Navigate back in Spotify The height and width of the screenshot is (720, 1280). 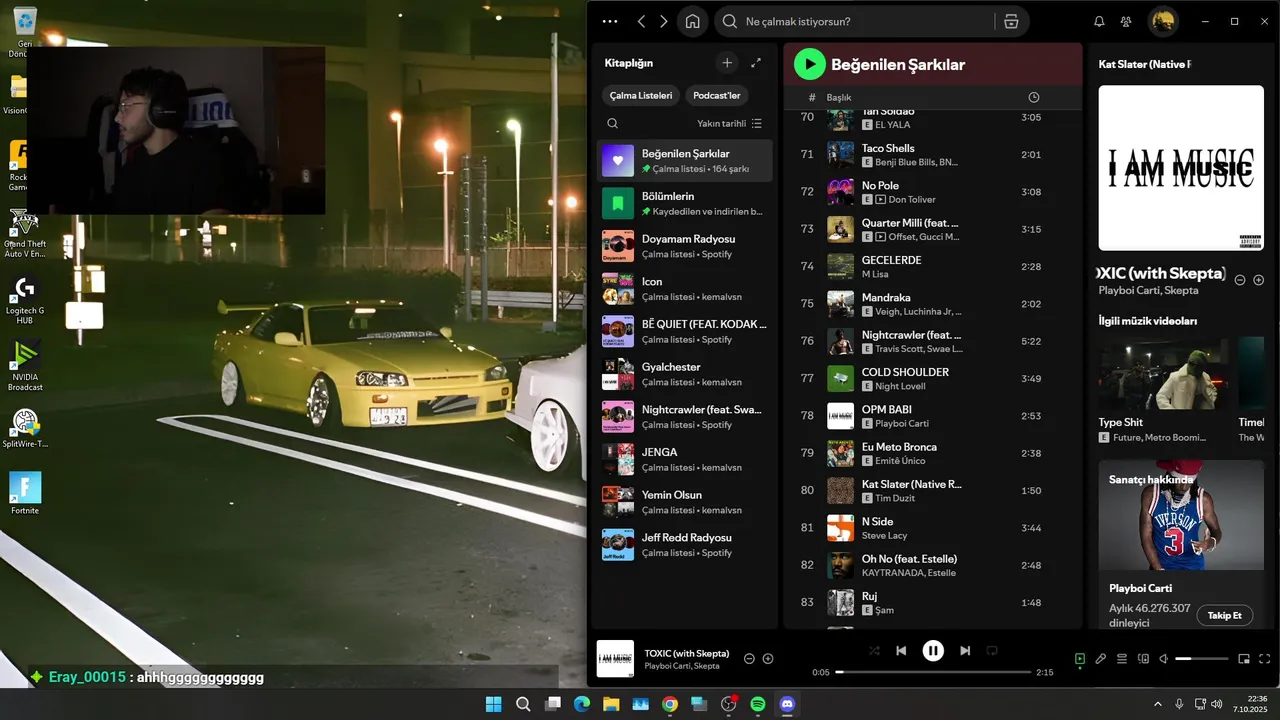(641, 21)
